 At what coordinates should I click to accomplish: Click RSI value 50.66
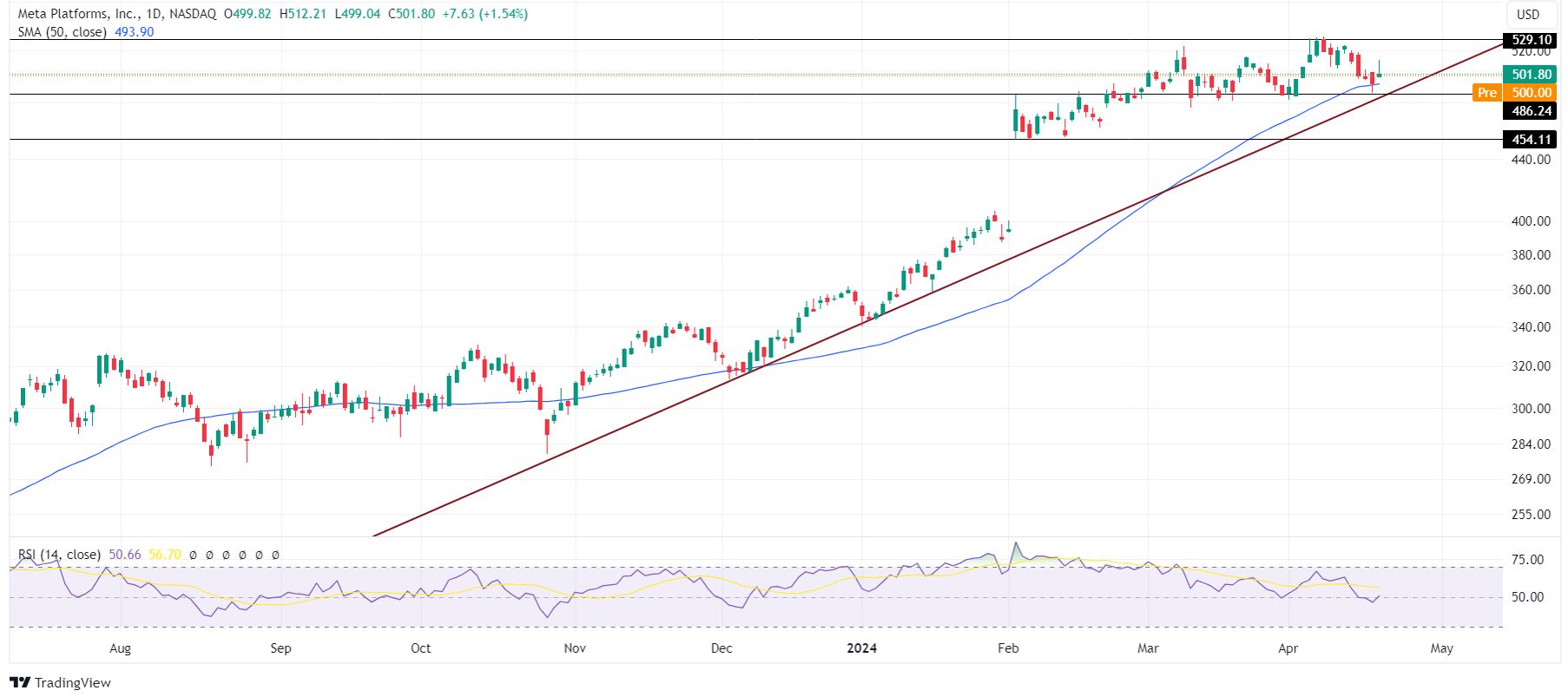coord(125,554)
